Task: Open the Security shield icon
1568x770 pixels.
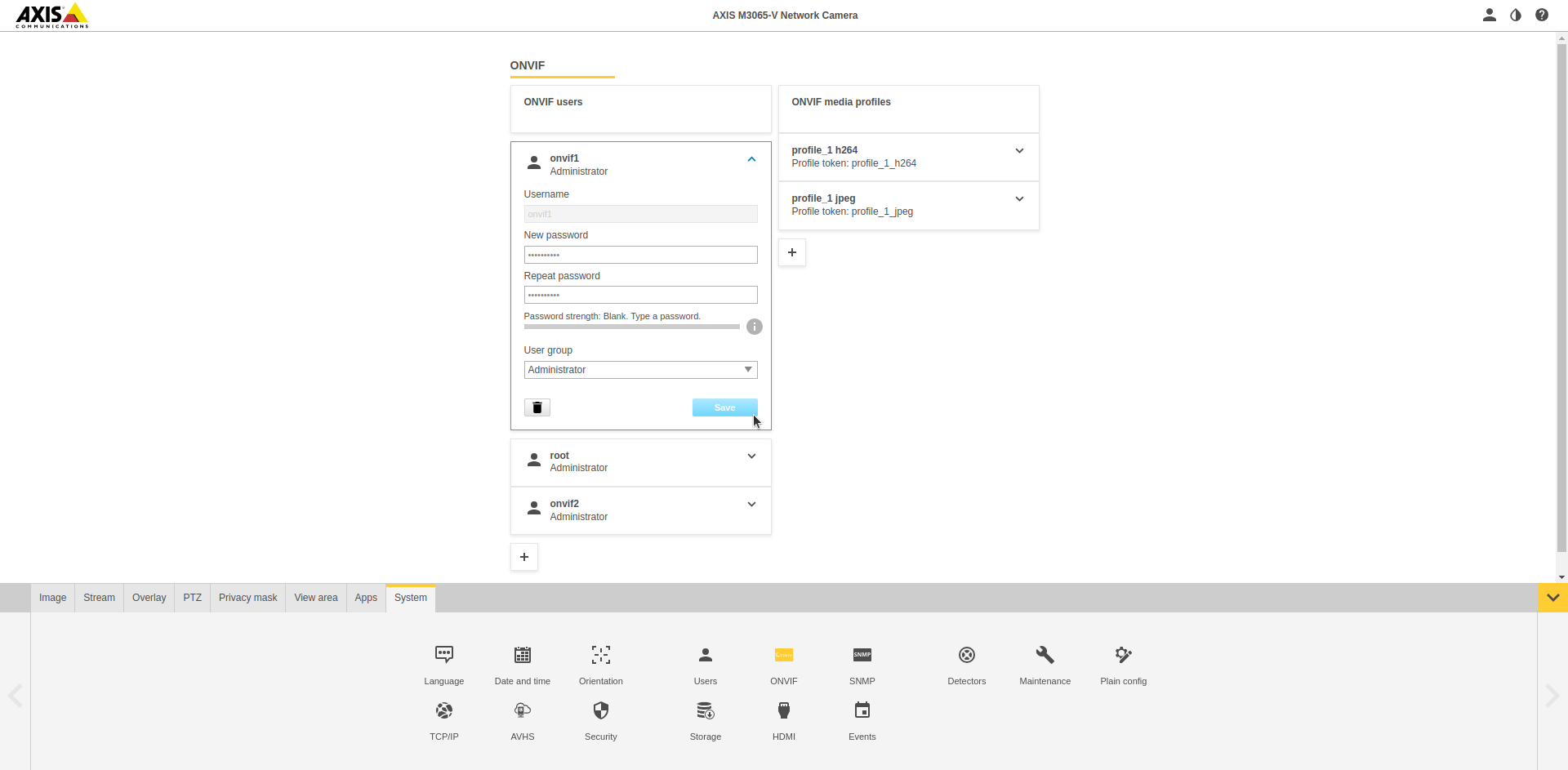Action: 600,710
